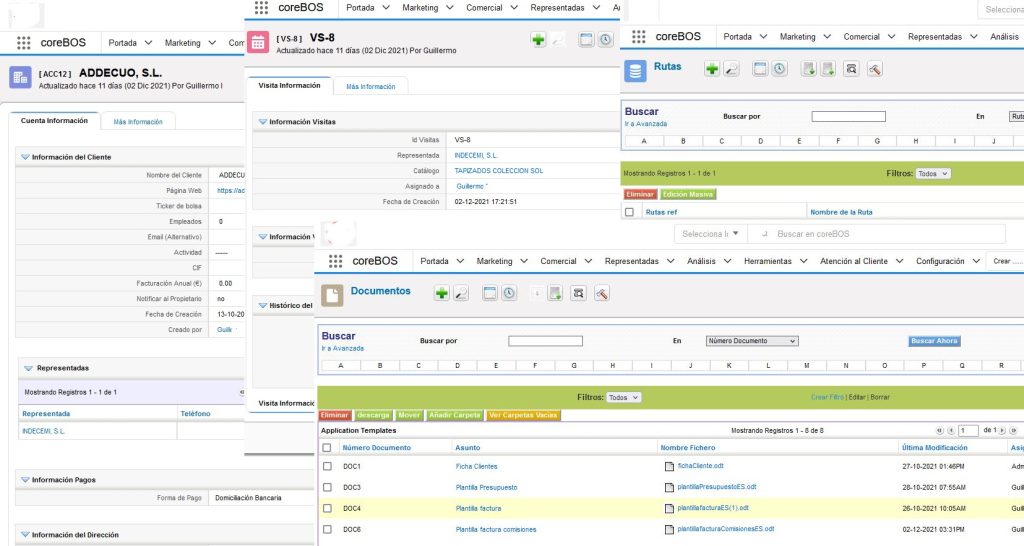Viewport: 1024px width, 546px height.
Task: Open the Filtros Todos dropdown in Documentos
Action: click(624, 397)
